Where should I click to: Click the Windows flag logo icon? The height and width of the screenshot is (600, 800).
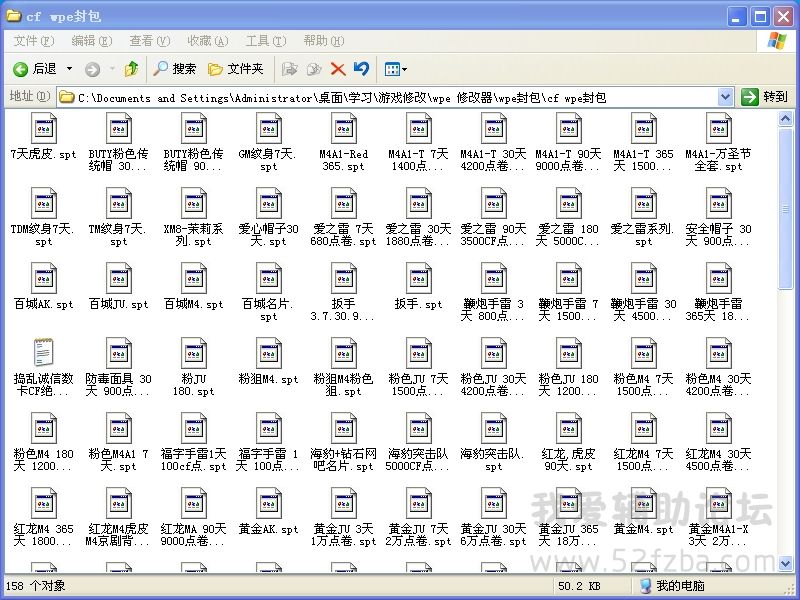pyautogui.click(x=777, y=40)
